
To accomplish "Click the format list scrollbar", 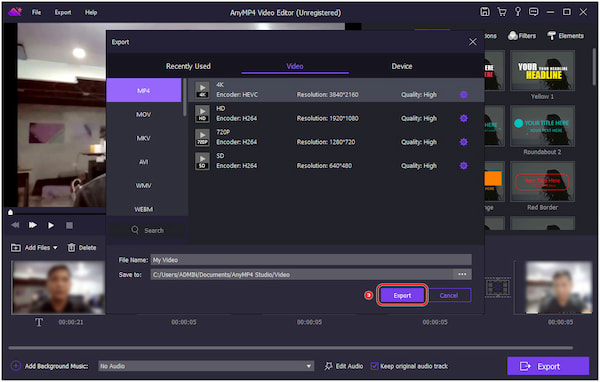I will [185, 97].
